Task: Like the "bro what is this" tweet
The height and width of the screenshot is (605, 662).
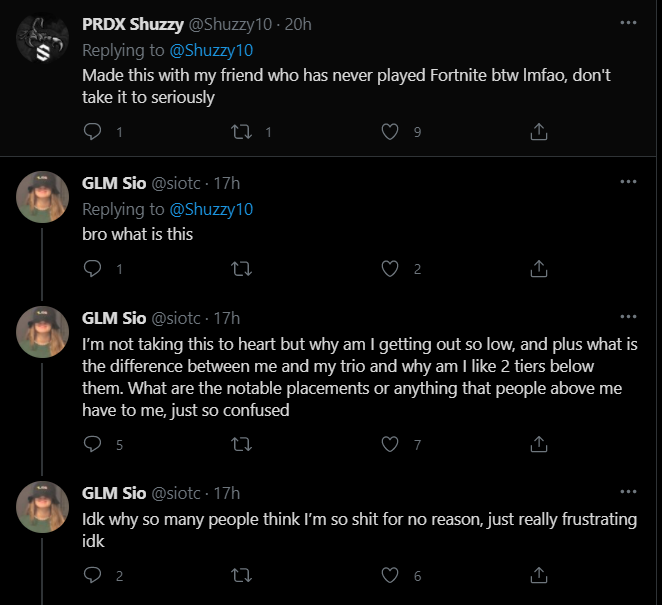Action: pyautogui.click(x=391, y=268)
